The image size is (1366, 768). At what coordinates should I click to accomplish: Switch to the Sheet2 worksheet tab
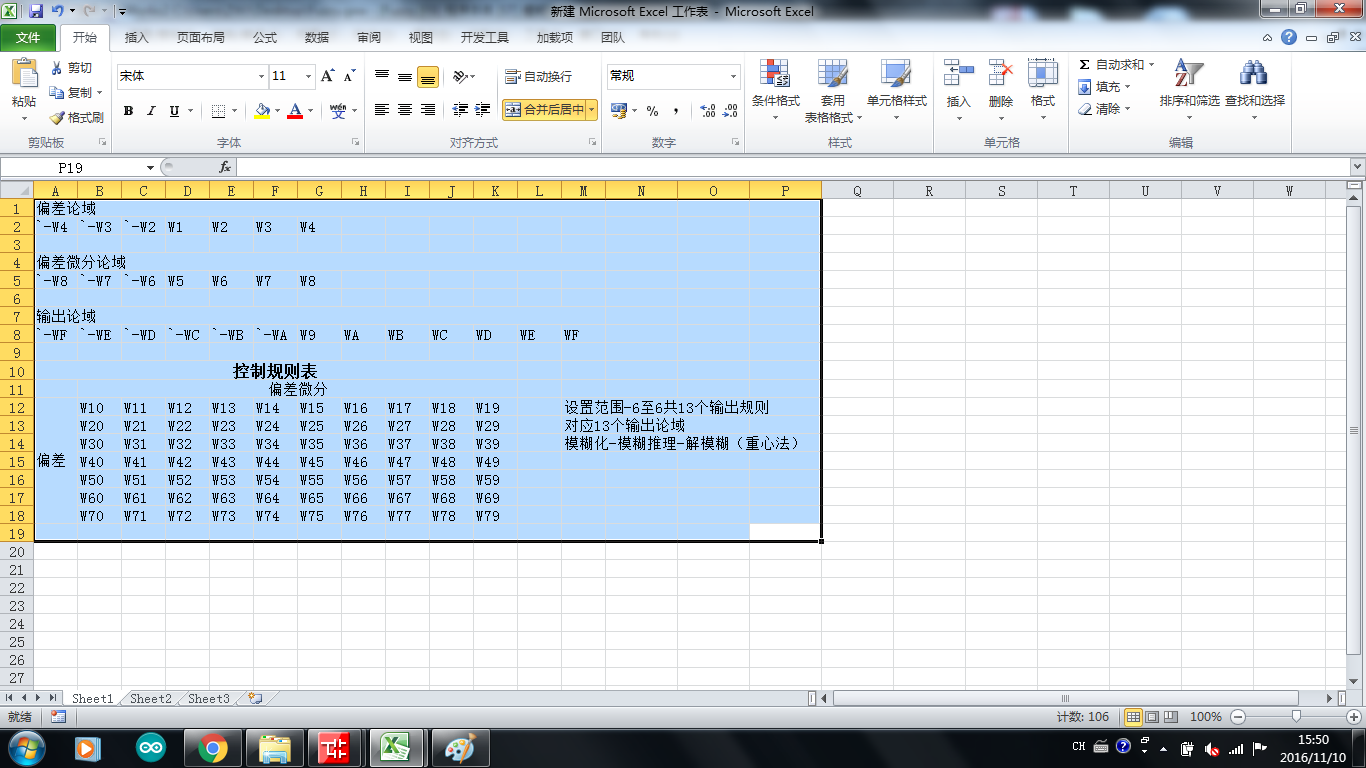point(151,699)
